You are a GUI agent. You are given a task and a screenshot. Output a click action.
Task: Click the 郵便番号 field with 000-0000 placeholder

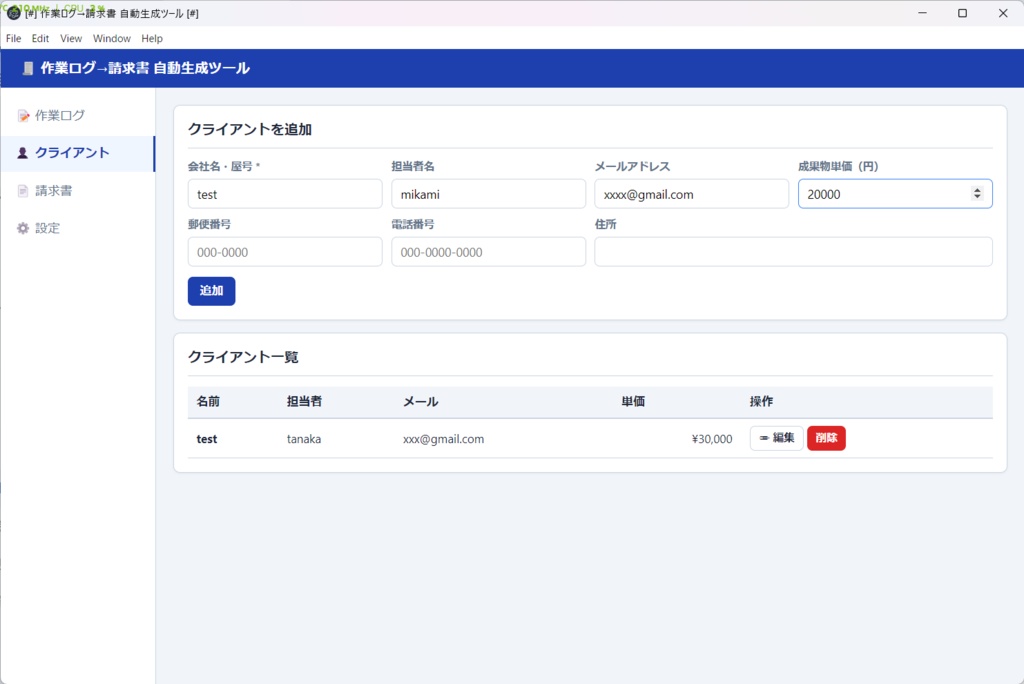[285, 251]
